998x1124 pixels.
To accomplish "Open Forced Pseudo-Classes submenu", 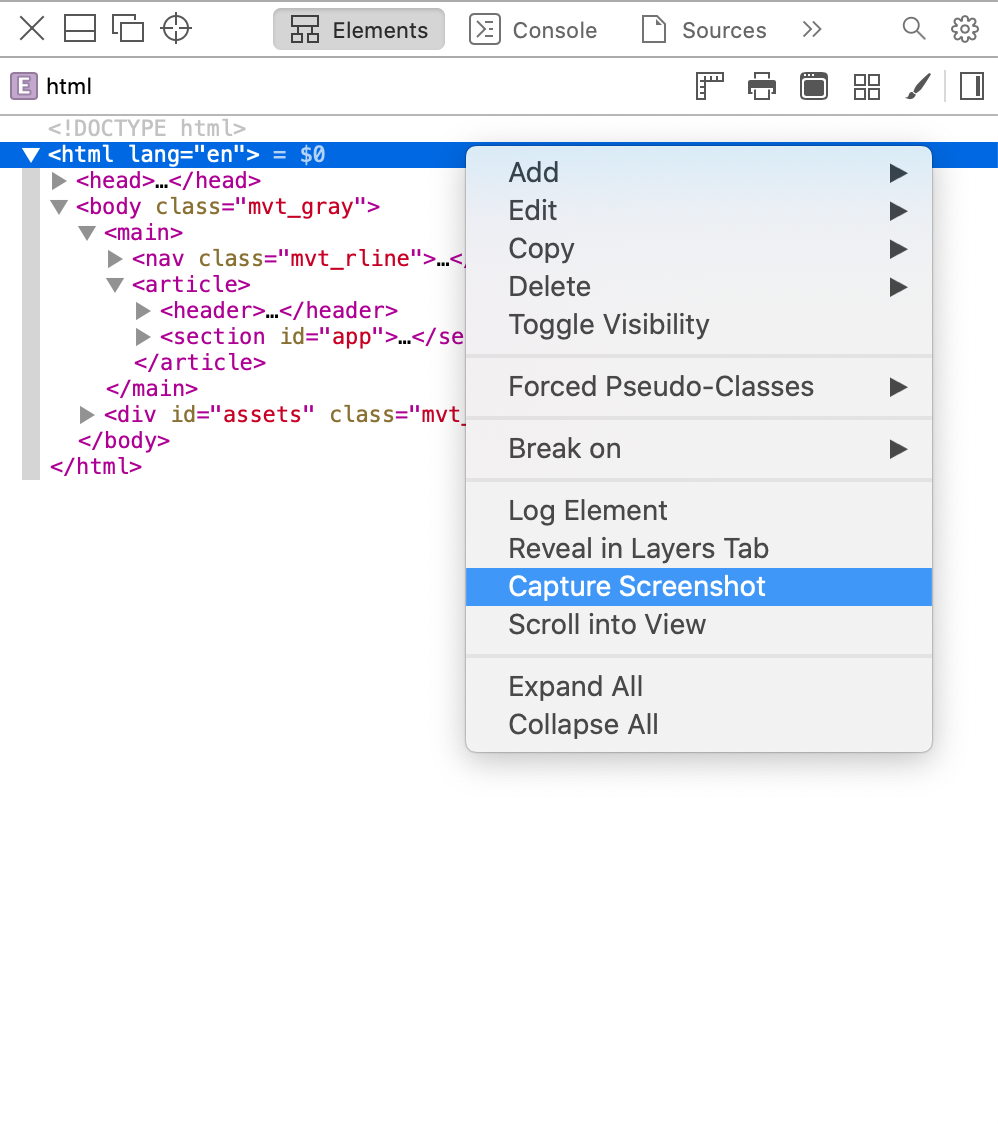I will point(699,387).
